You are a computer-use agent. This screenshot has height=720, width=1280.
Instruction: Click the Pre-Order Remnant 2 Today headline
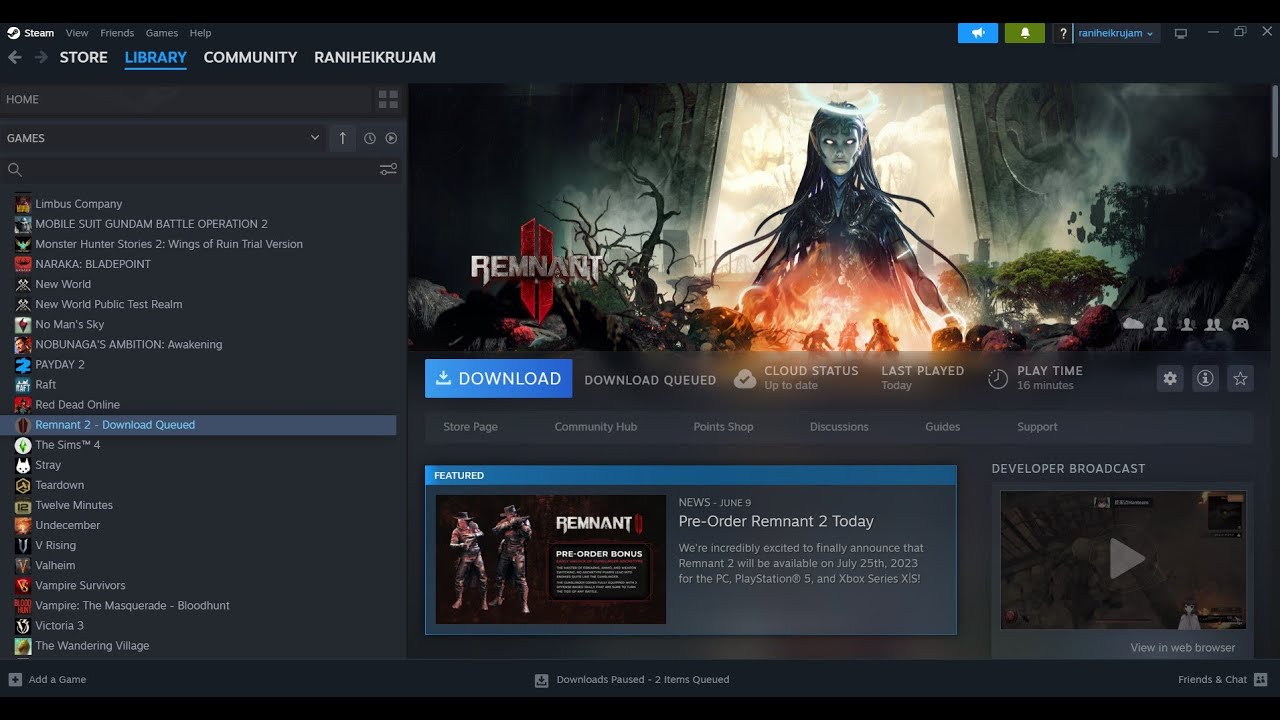pyautogui.click(x=776, y=521)
